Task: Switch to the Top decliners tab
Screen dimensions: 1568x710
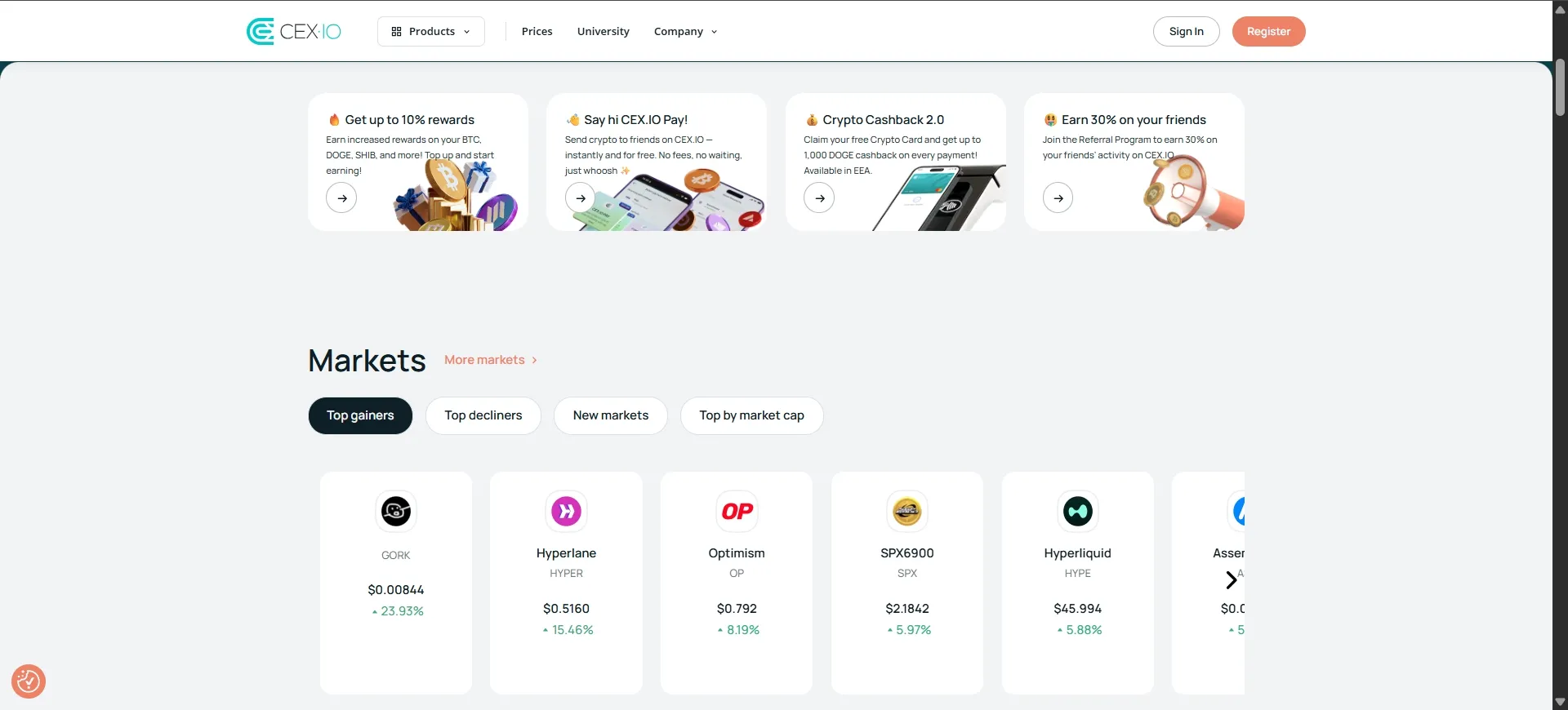Action: pos(483,415)
